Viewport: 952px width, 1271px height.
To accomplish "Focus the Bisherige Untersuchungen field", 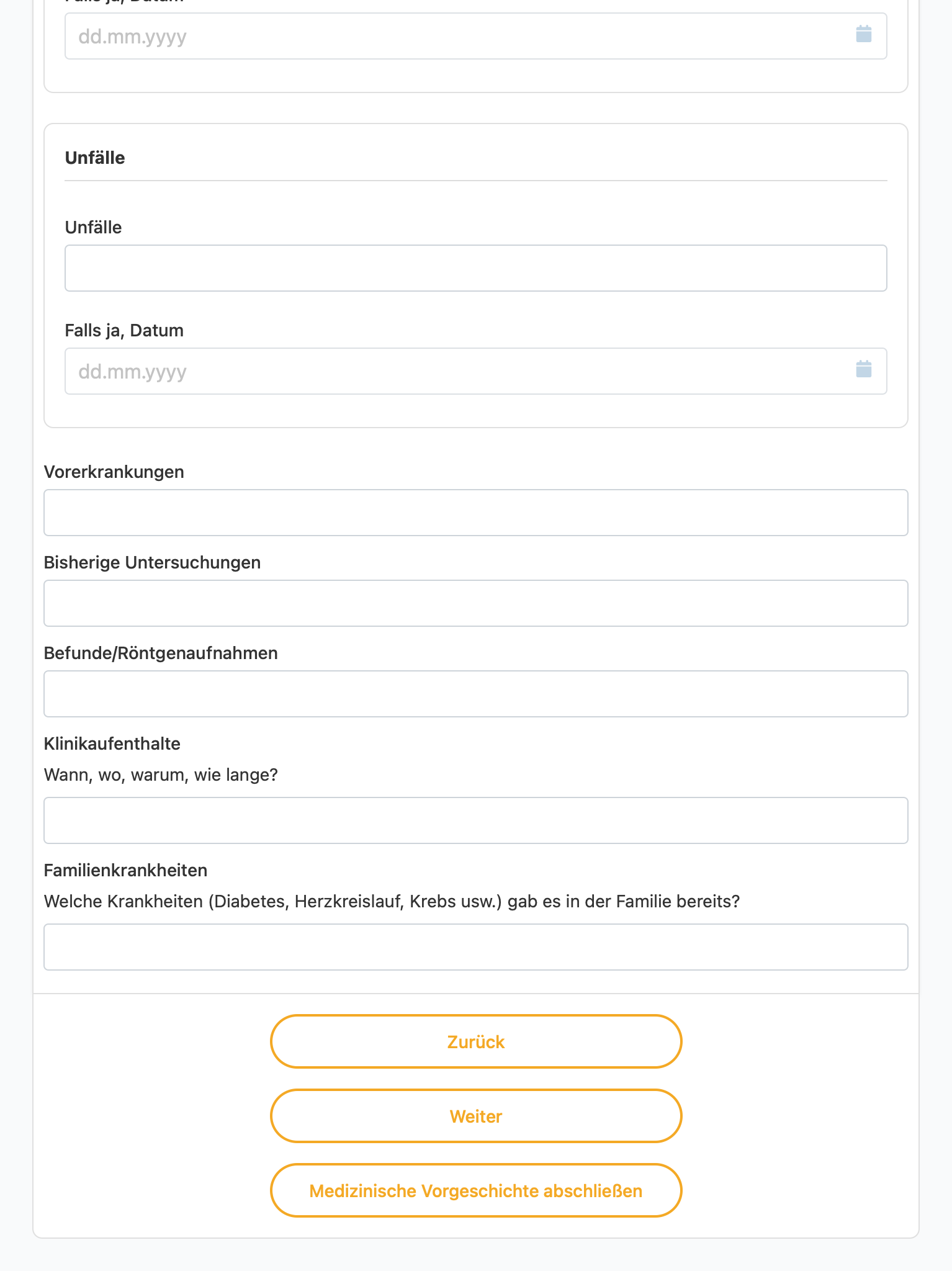I will point(476,603).
